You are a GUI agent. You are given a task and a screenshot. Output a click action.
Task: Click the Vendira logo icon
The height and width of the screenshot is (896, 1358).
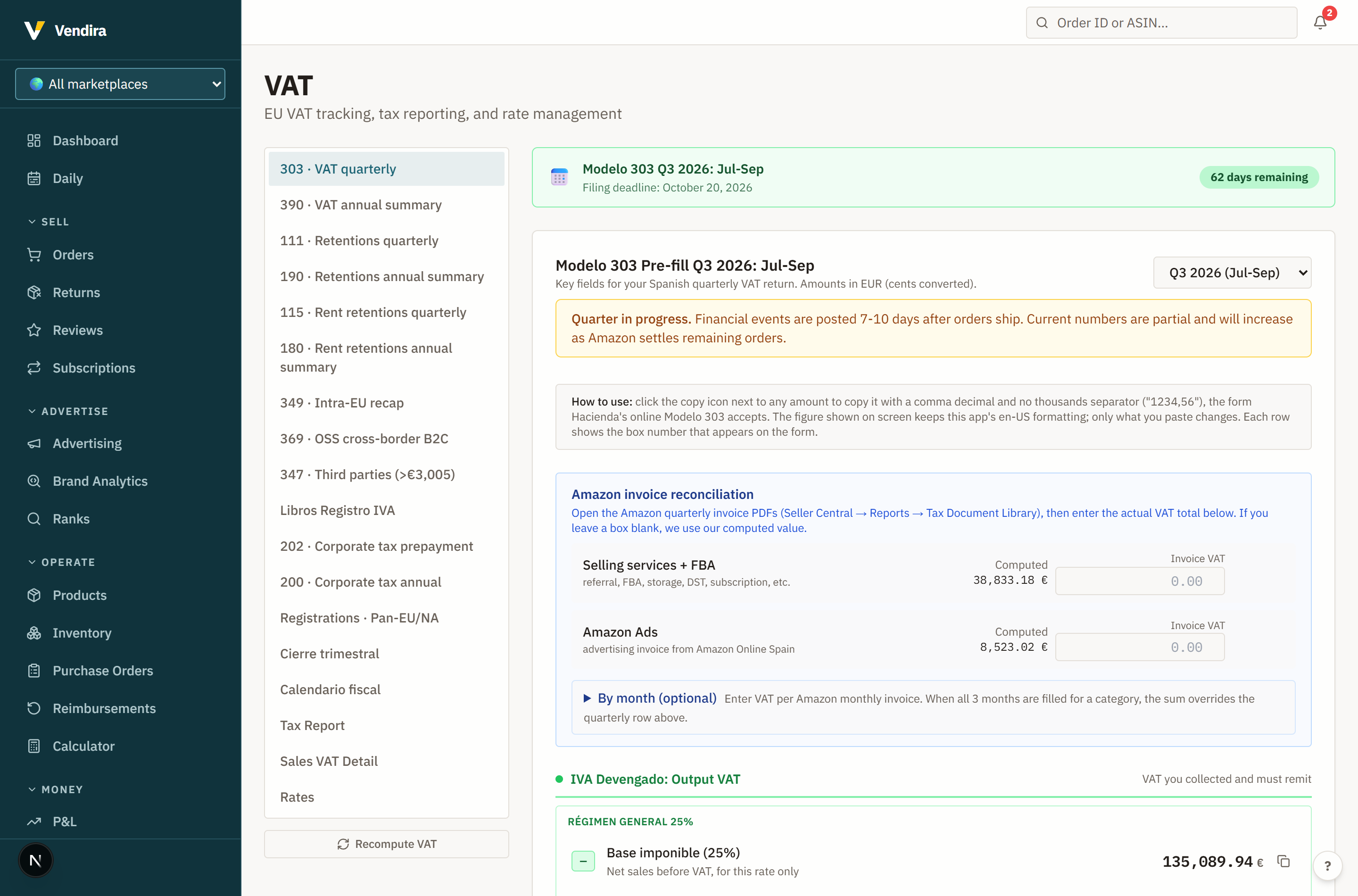[x=34, y=30]
